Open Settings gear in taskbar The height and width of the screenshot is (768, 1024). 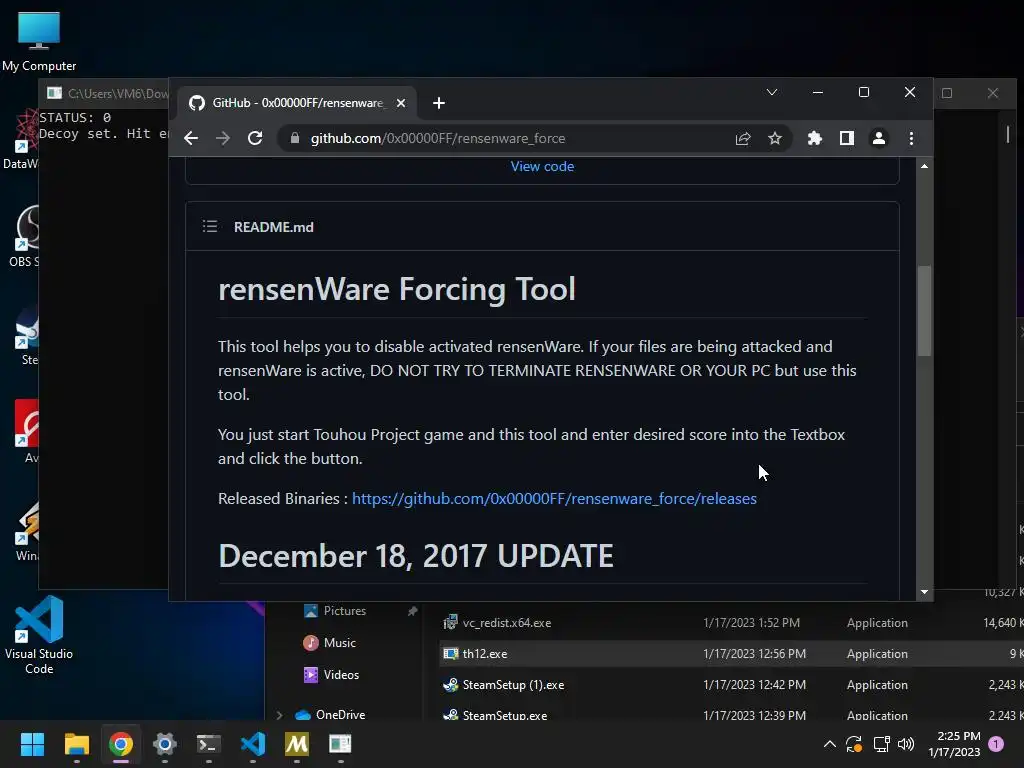(x=165, y=744)
